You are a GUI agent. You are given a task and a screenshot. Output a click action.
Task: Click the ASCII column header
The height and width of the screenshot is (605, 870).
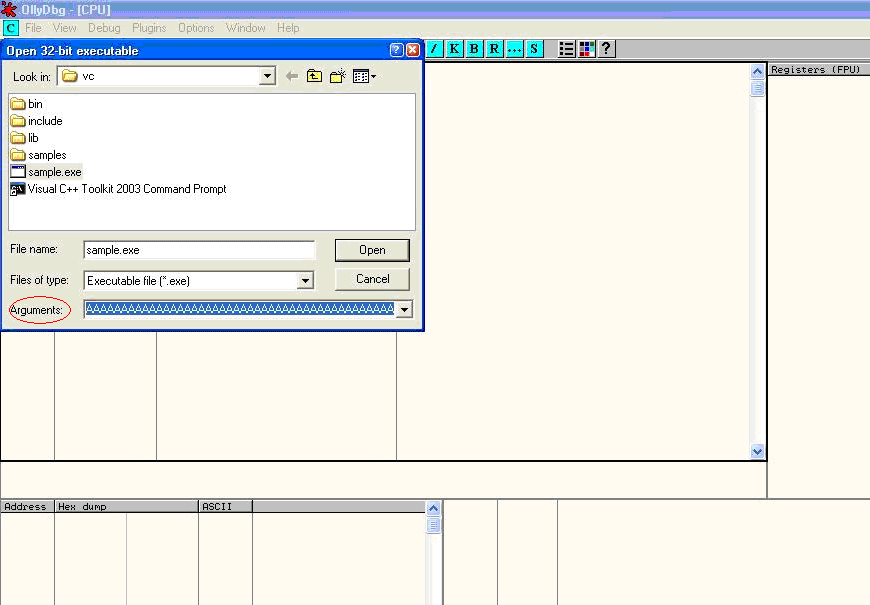coord(225,506)
